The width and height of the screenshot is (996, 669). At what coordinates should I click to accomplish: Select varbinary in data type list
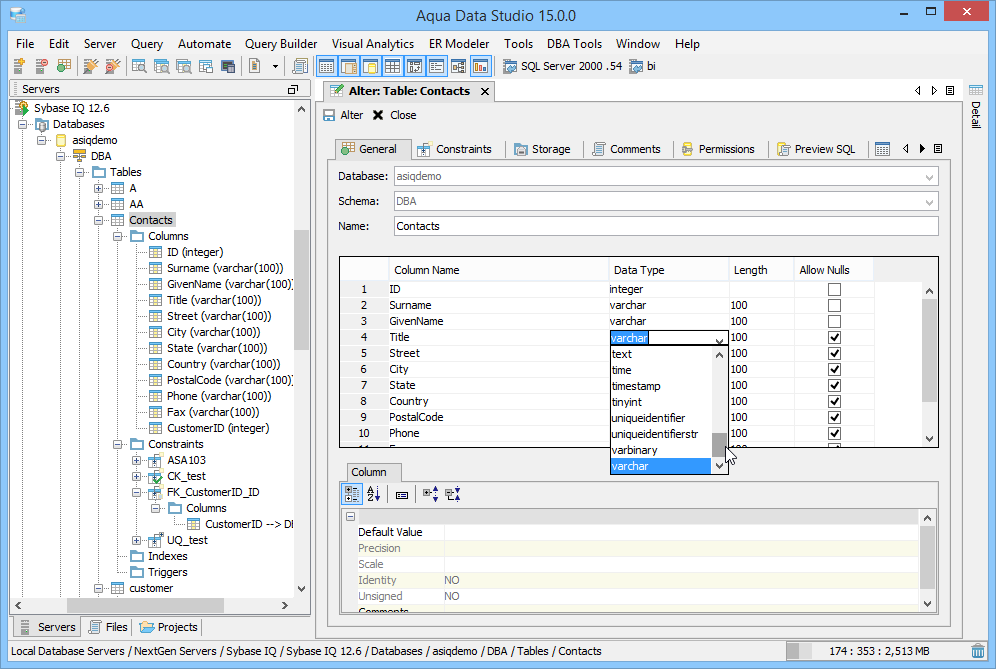[661, 450]
